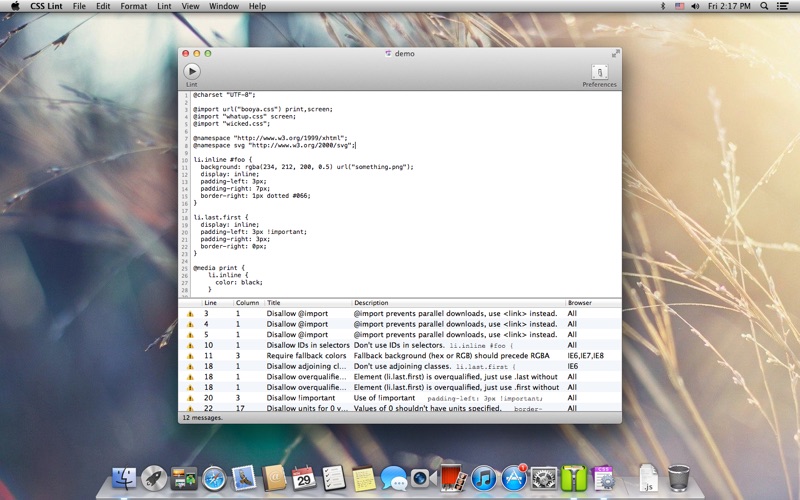Viewport: 800px width, 500px height.
Task: Click the warning icon on the line 11 row
Action: pyautogui.click(x=190, y=356)
